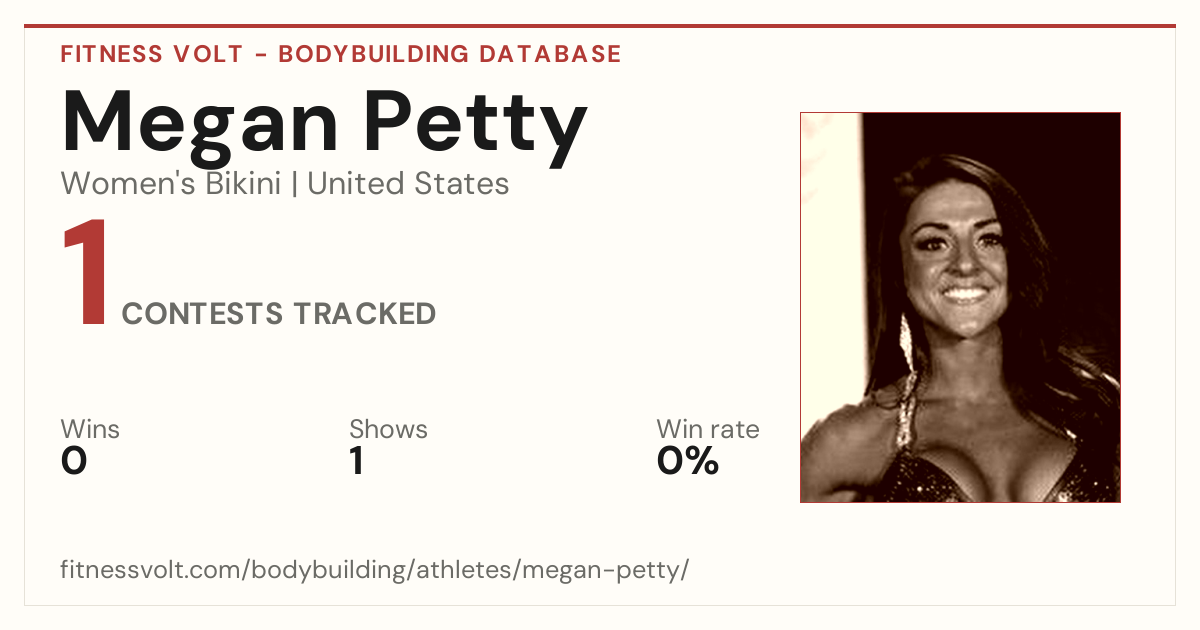1200x630 pixels.
Task: Open the fitnessvolt.com athlete URL text
Action: (375, 571)
